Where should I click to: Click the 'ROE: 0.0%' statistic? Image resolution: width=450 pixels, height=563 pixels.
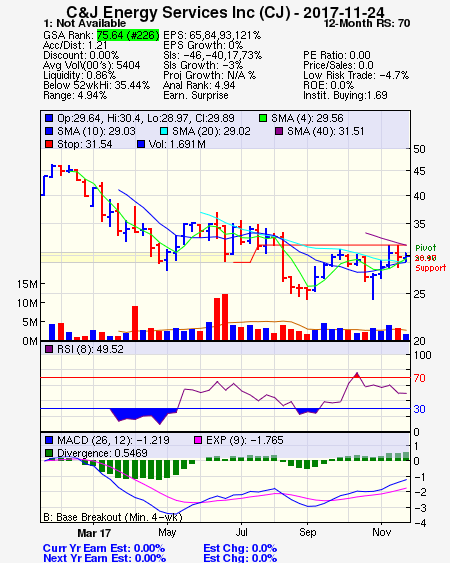click(x=329, y=85)
